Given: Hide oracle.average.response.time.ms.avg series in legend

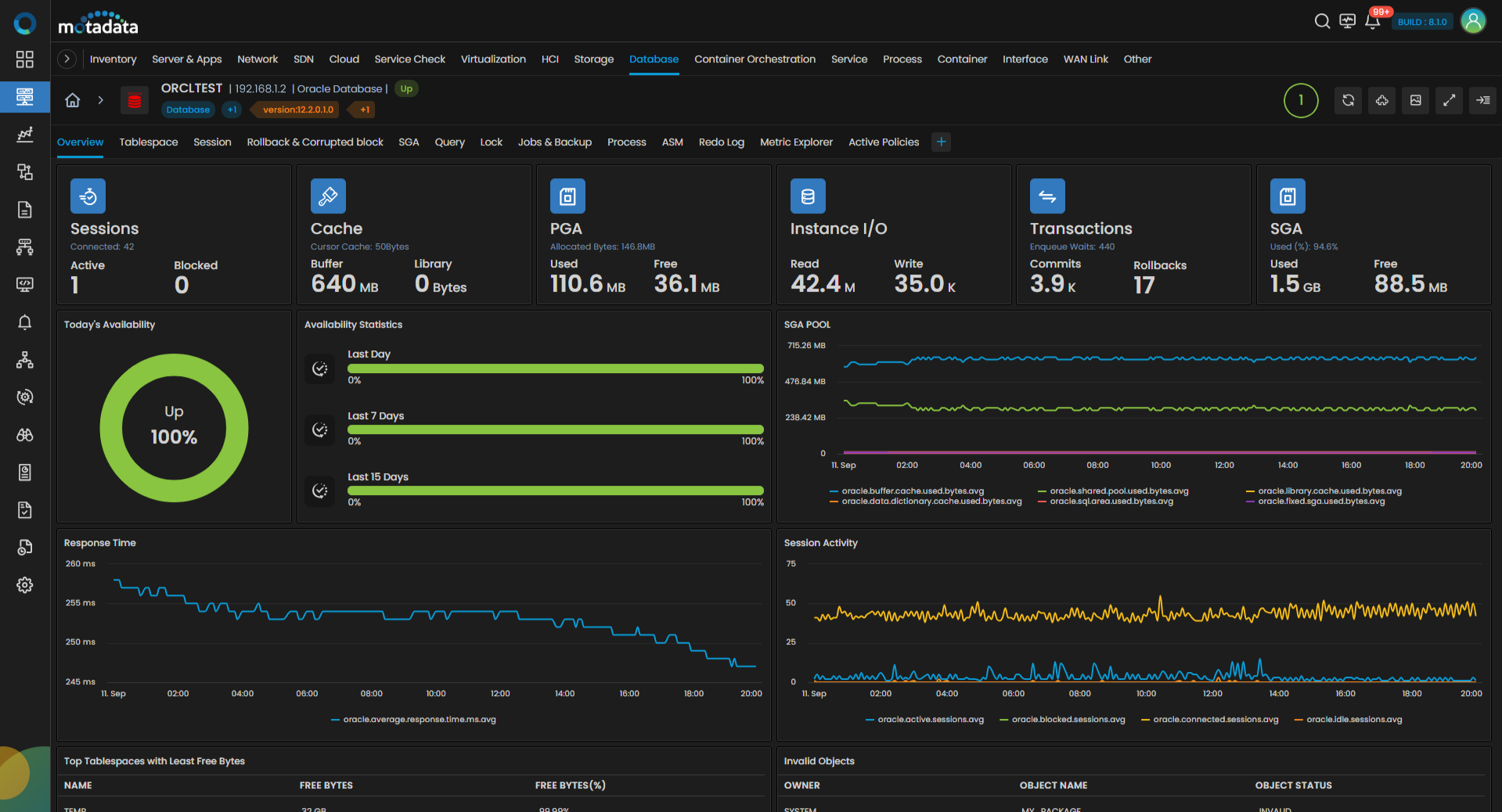Looking at the screenshot, I should (x=419, y=720).
